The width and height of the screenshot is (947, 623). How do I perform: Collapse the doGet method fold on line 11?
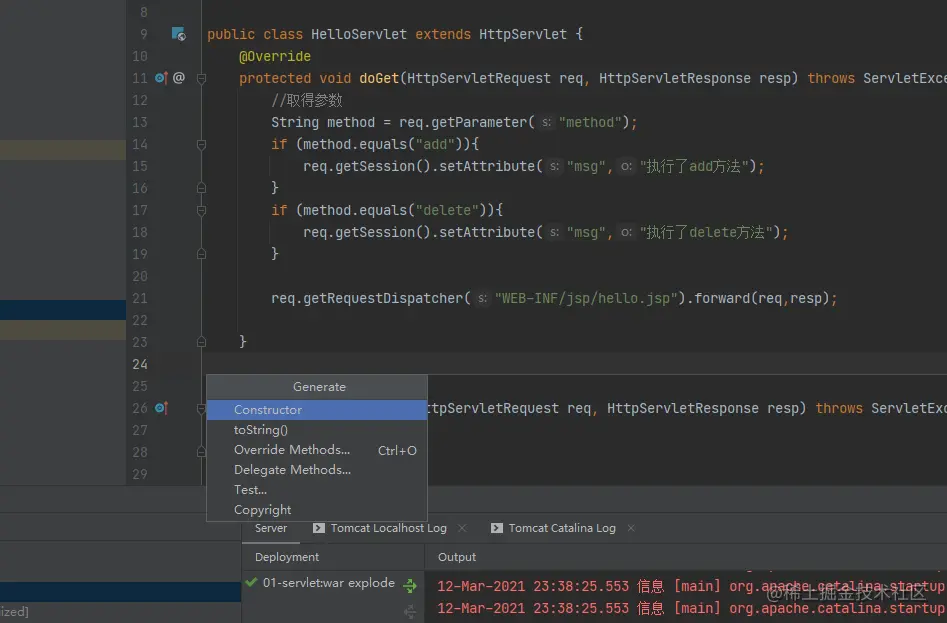[202, 78]
